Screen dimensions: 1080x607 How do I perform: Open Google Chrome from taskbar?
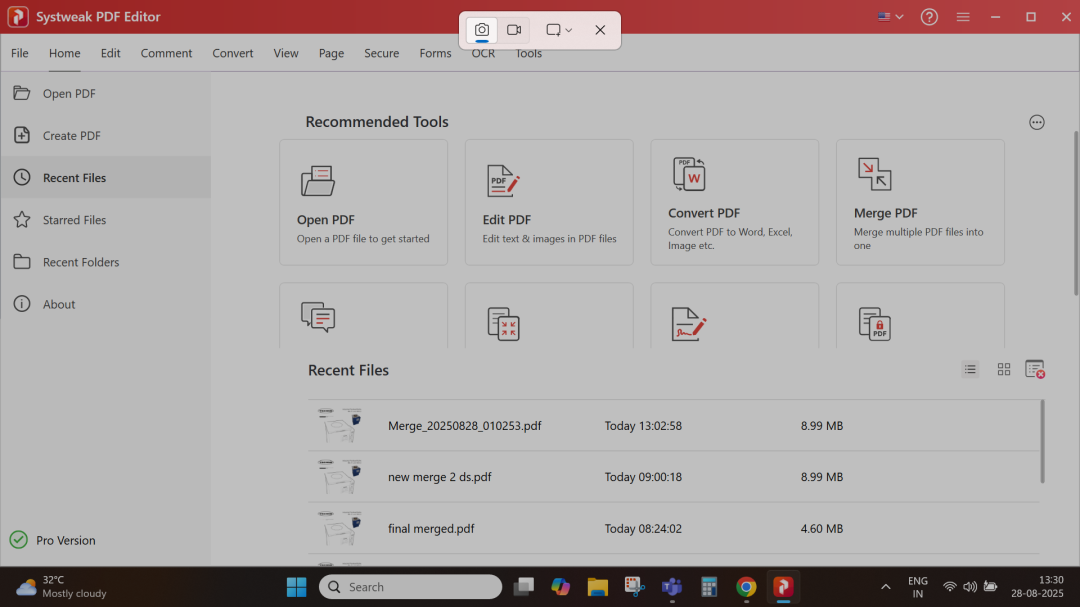(746, 586)
